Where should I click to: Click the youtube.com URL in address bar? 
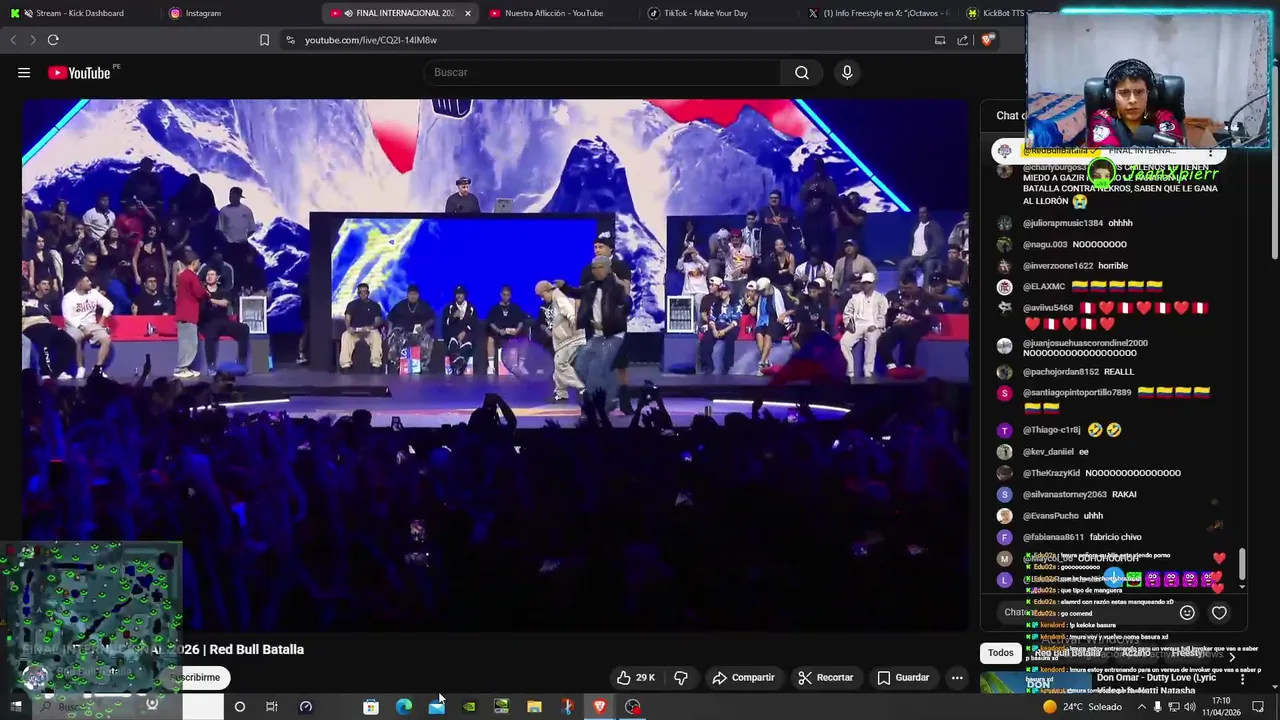click(x=371, y=40)
